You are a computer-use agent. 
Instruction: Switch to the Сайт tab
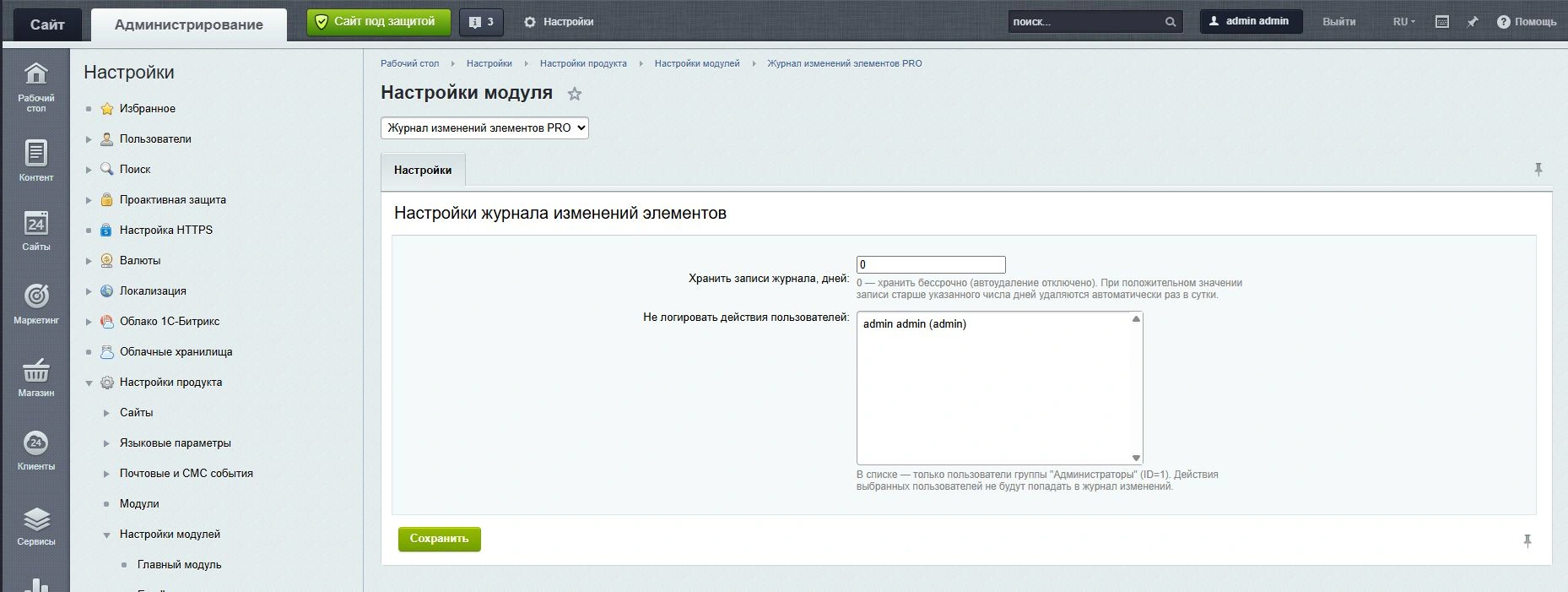pyautogui.click(x=47, y=24)
